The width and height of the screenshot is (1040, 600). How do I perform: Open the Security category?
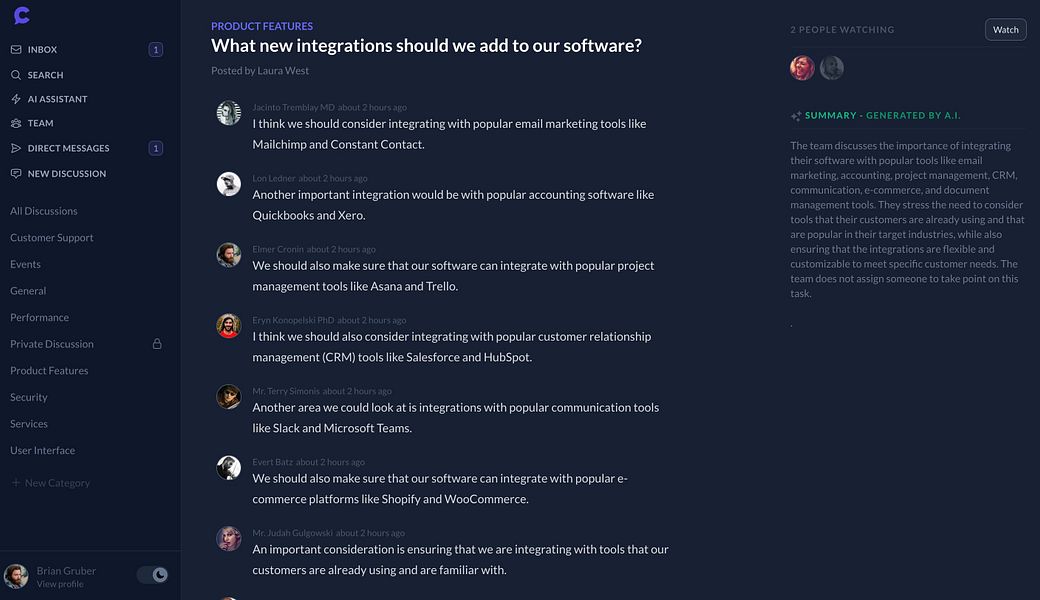tap(29, 396)
